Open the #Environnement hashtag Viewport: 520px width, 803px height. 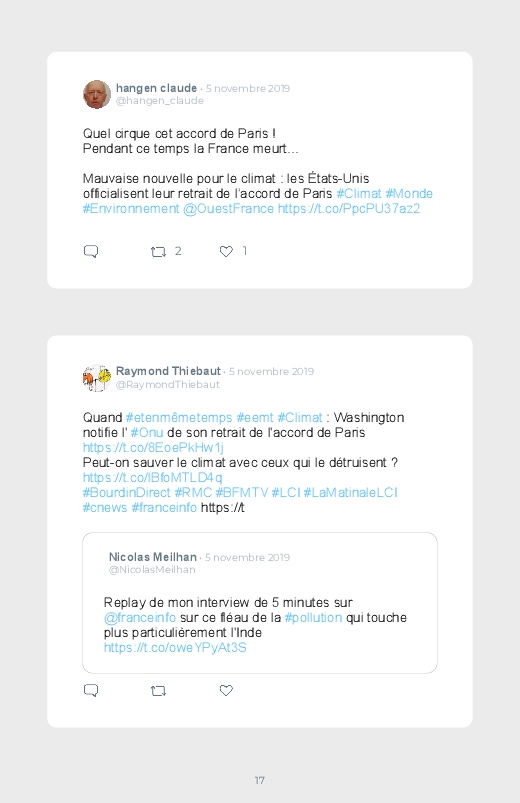click(x=131, y=208)
